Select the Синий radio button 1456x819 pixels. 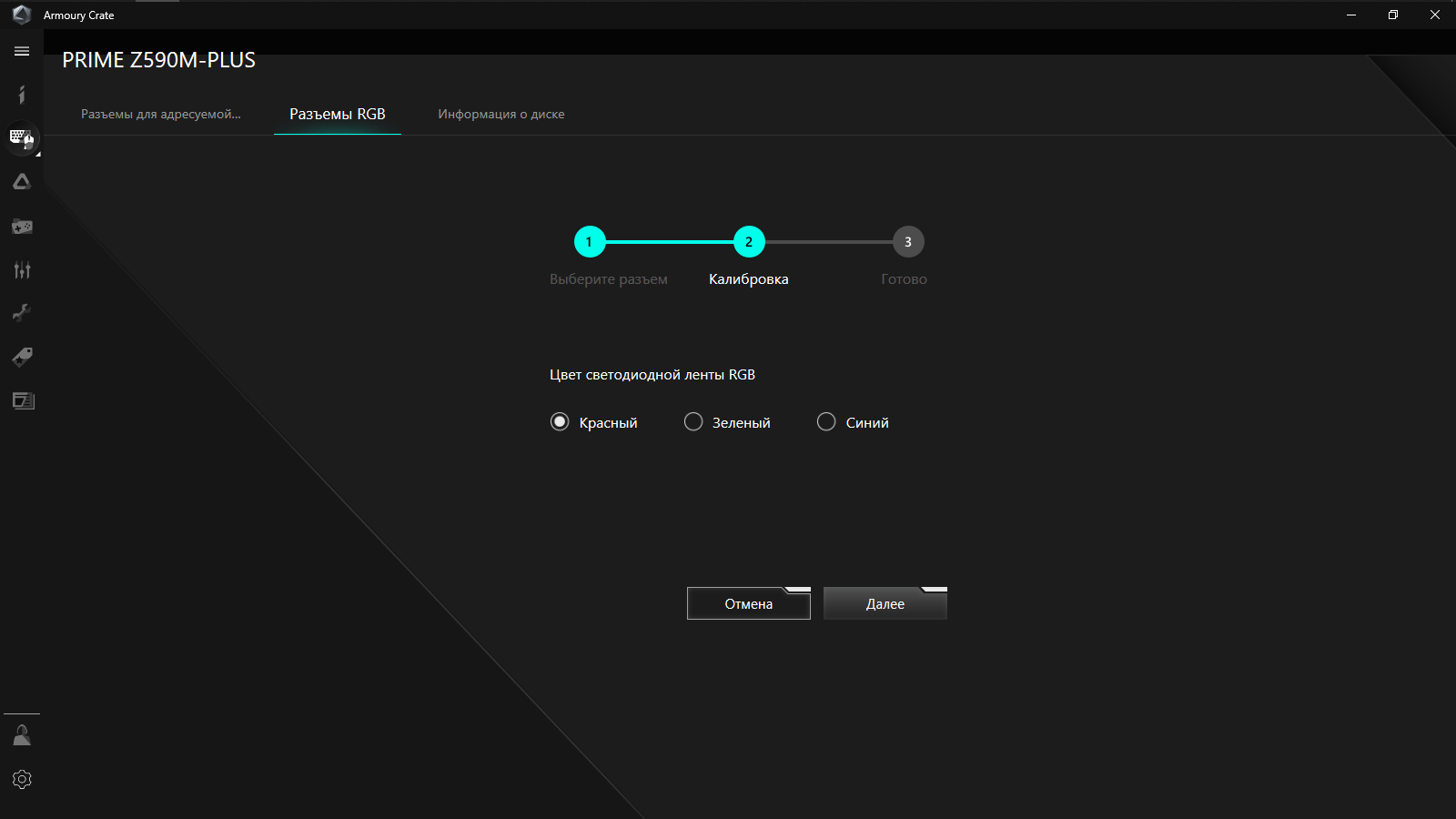click(826, 421)
